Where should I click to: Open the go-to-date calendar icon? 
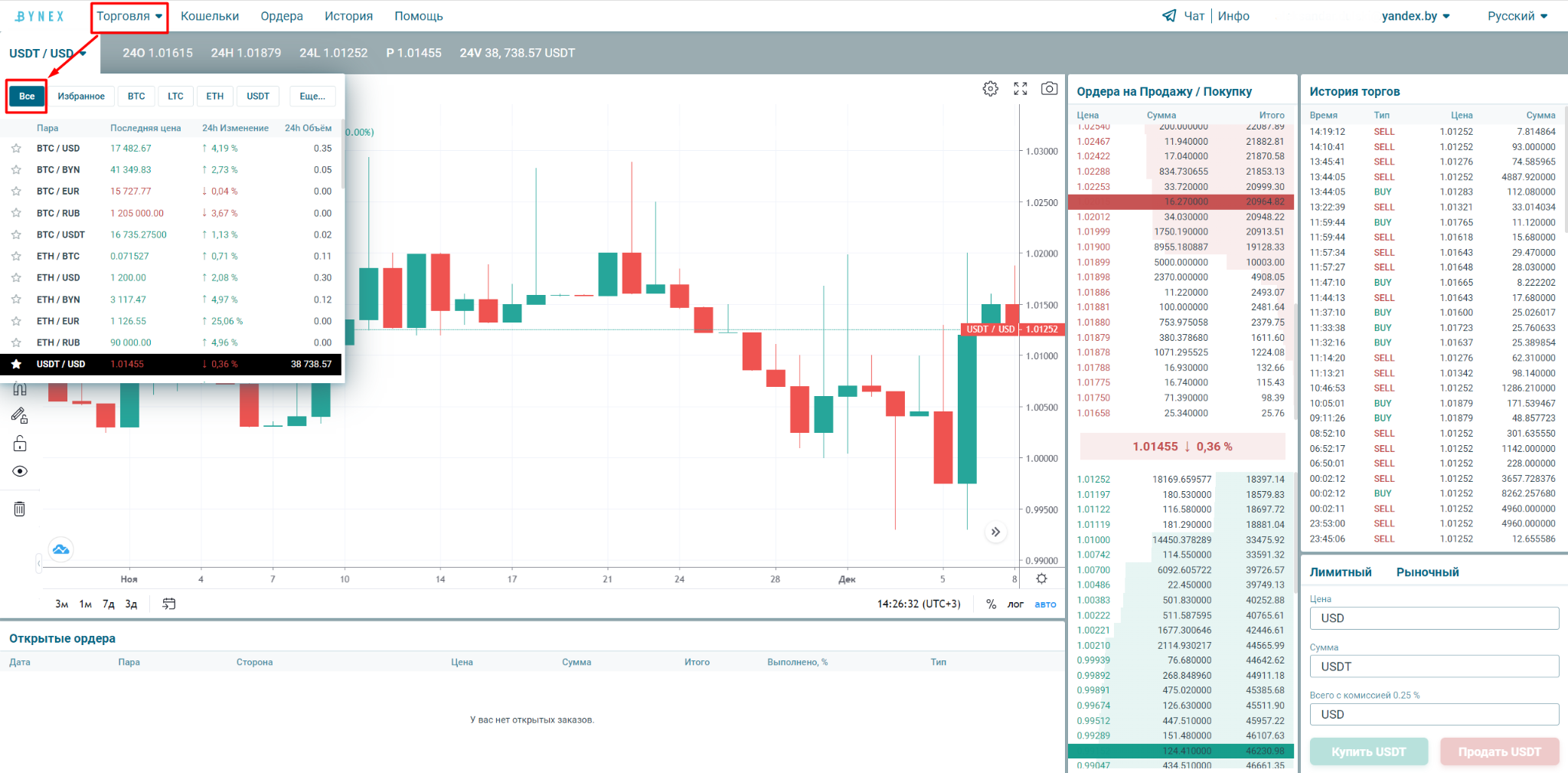168,604
